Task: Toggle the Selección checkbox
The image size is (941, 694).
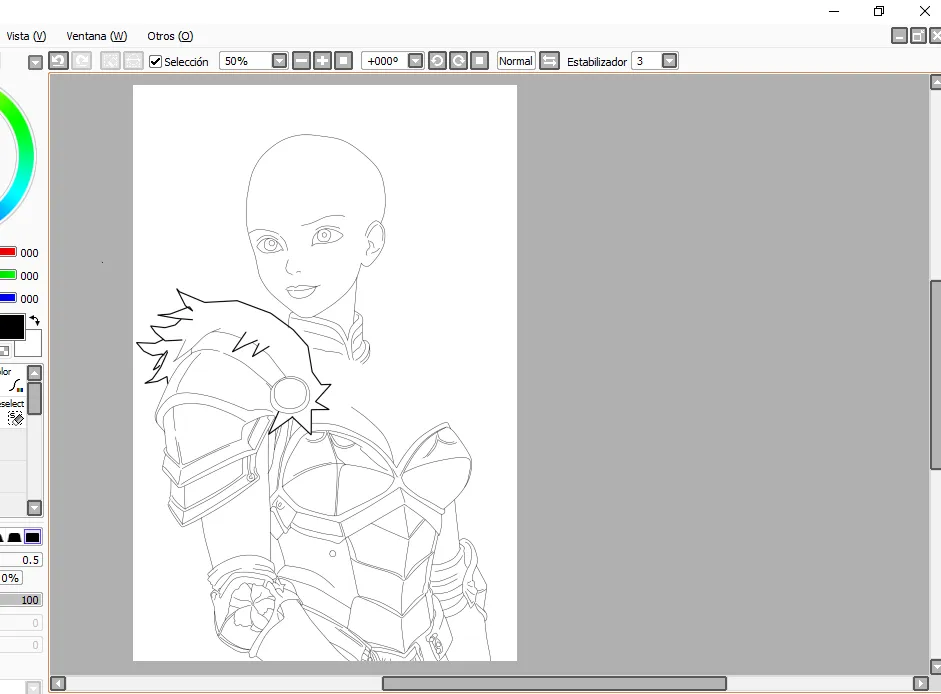Action: 155,61
